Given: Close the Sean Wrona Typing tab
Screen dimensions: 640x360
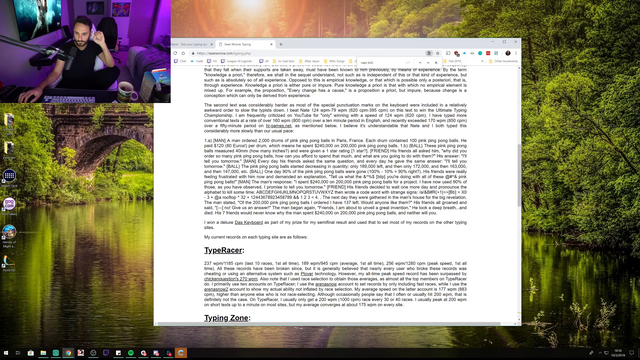Looking at the screenshot, I should click(x=271, y=44).
